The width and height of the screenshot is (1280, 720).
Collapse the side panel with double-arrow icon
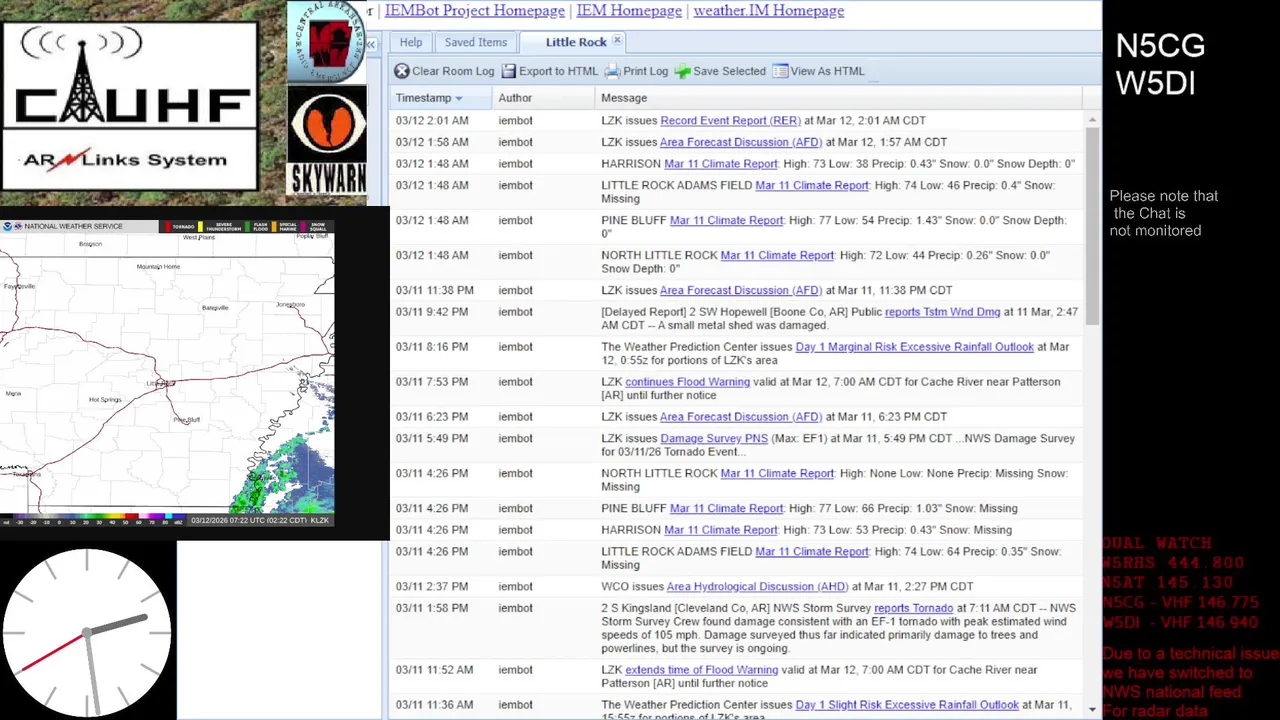370,45
